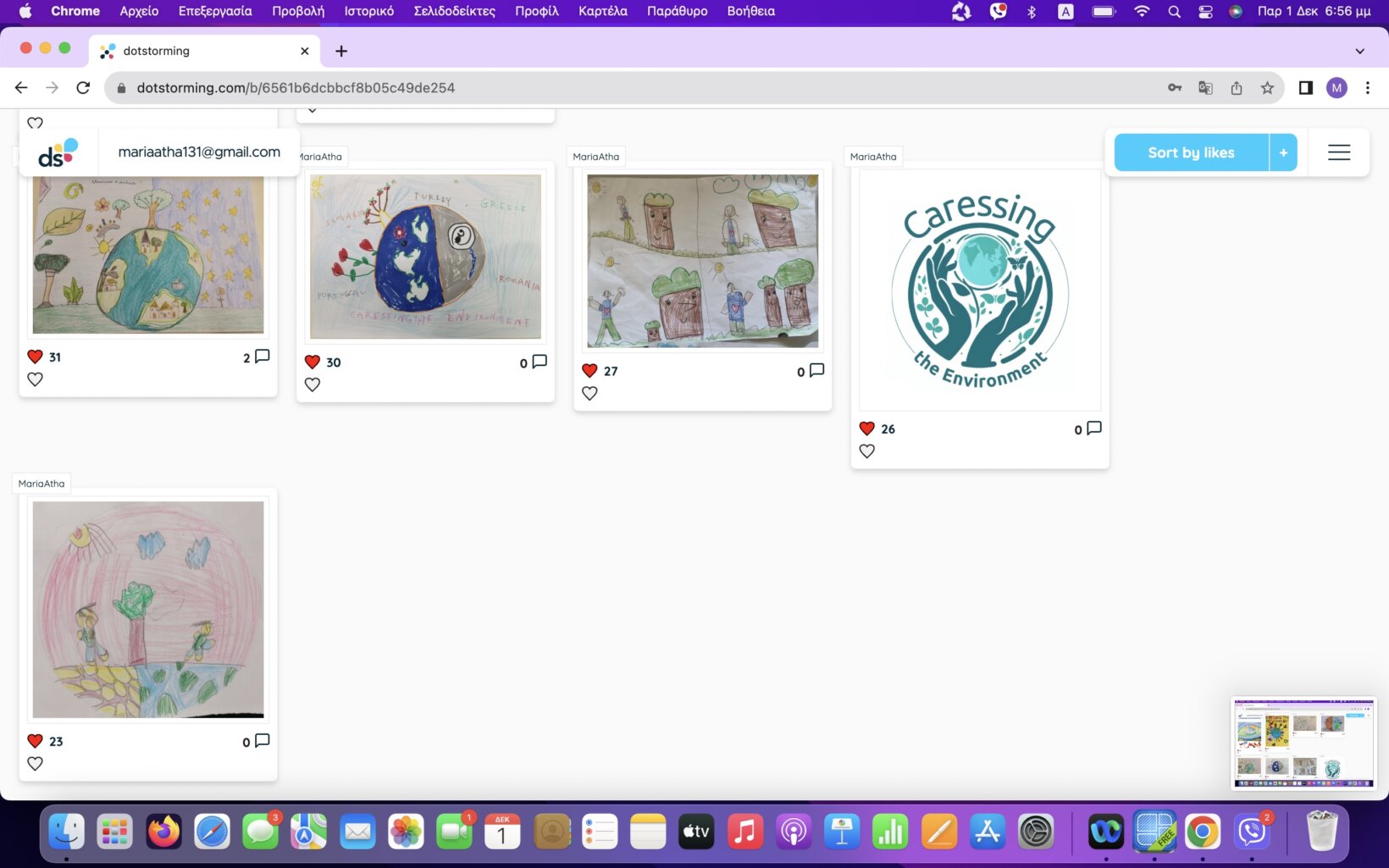Toggle the like heart on the 27-likes card
1389x868 pixels.
589,393
